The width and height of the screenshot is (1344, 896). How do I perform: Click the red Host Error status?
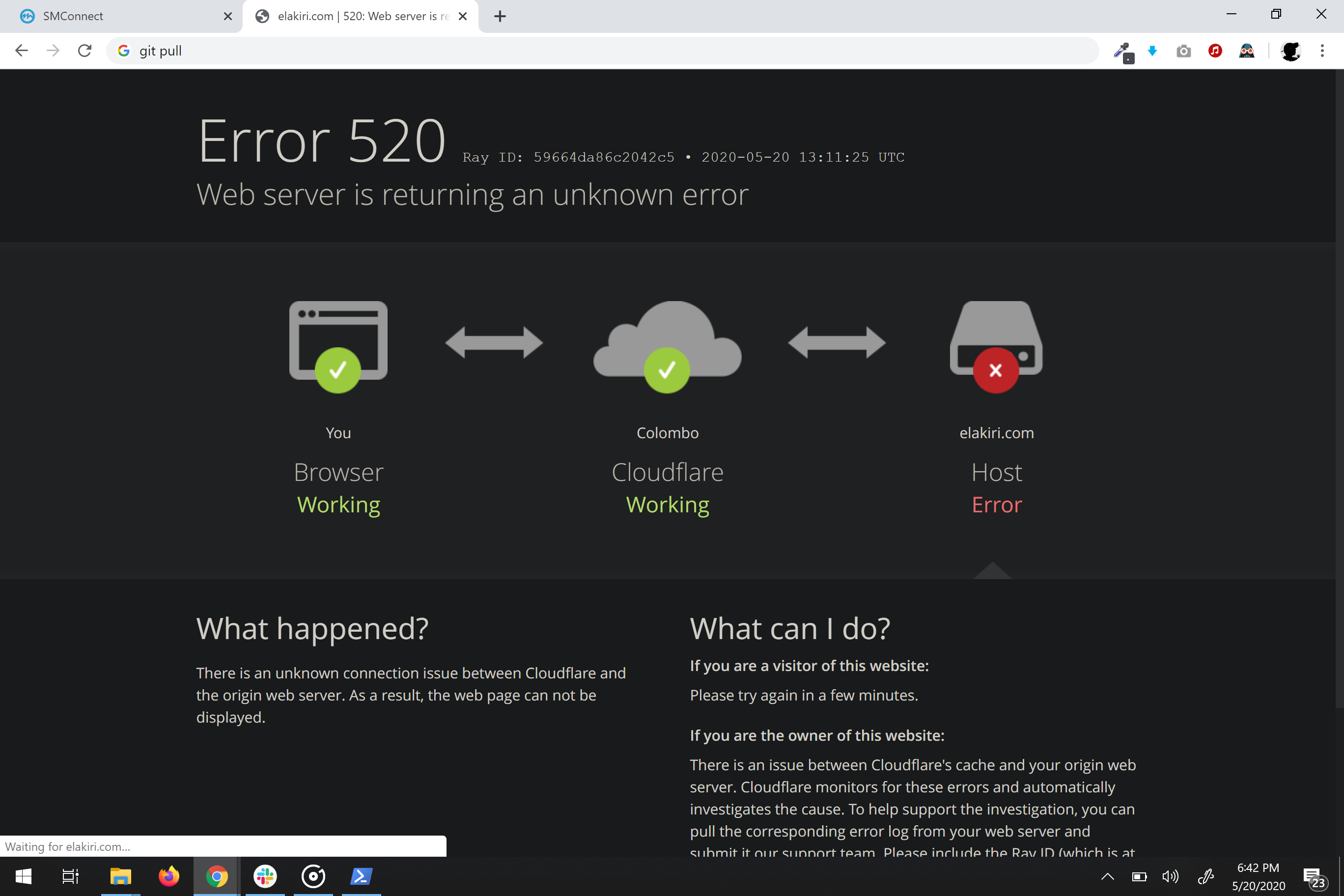pyautogui.click(x=997, y=504)
